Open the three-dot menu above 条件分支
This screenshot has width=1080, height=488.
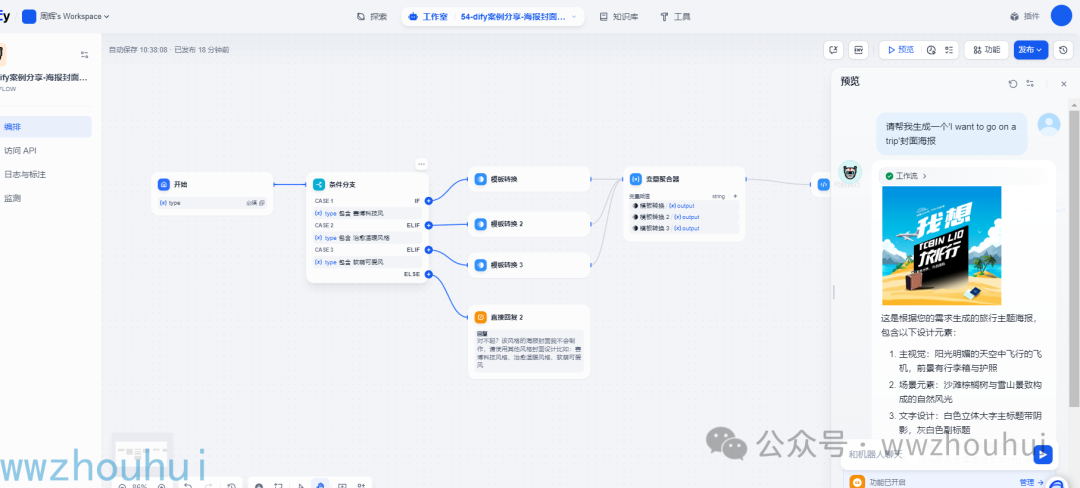coord(422,164)
